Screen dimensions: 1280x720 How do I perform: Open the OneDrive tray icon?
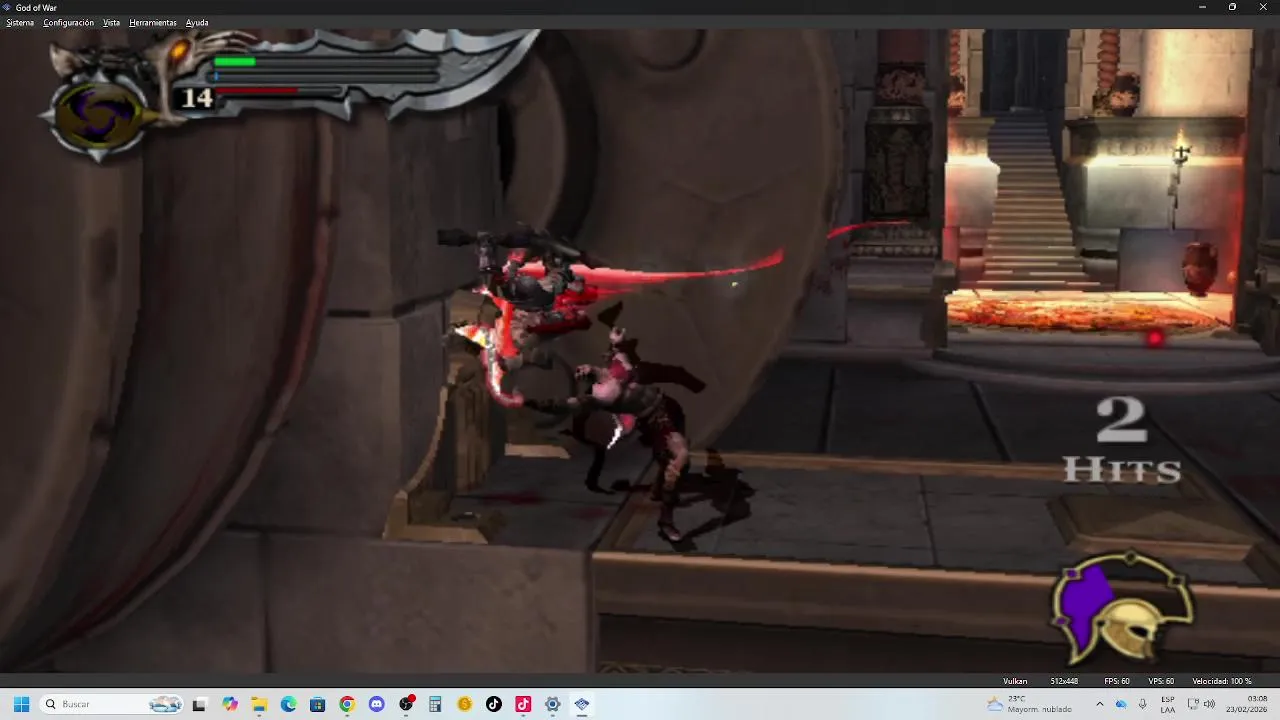pos(1121,704)
